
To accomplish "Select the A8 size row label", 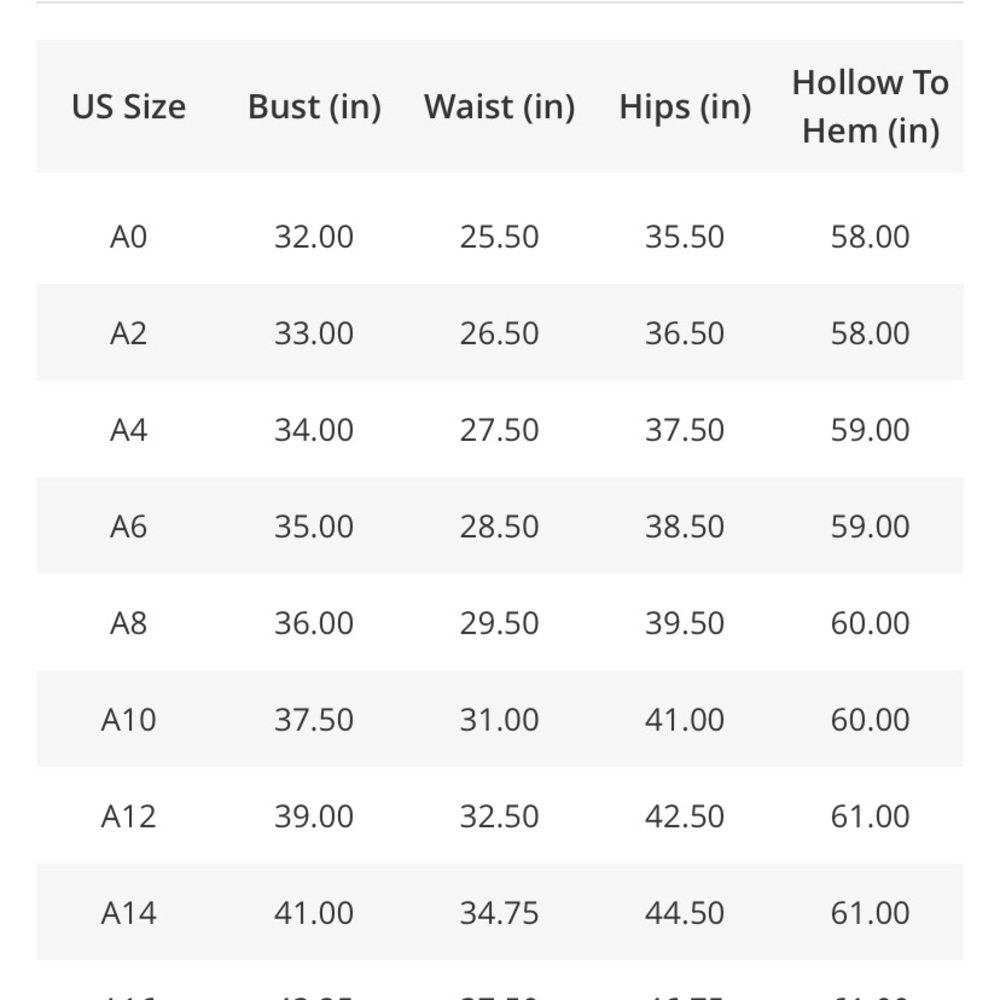I will pos(129,623).
